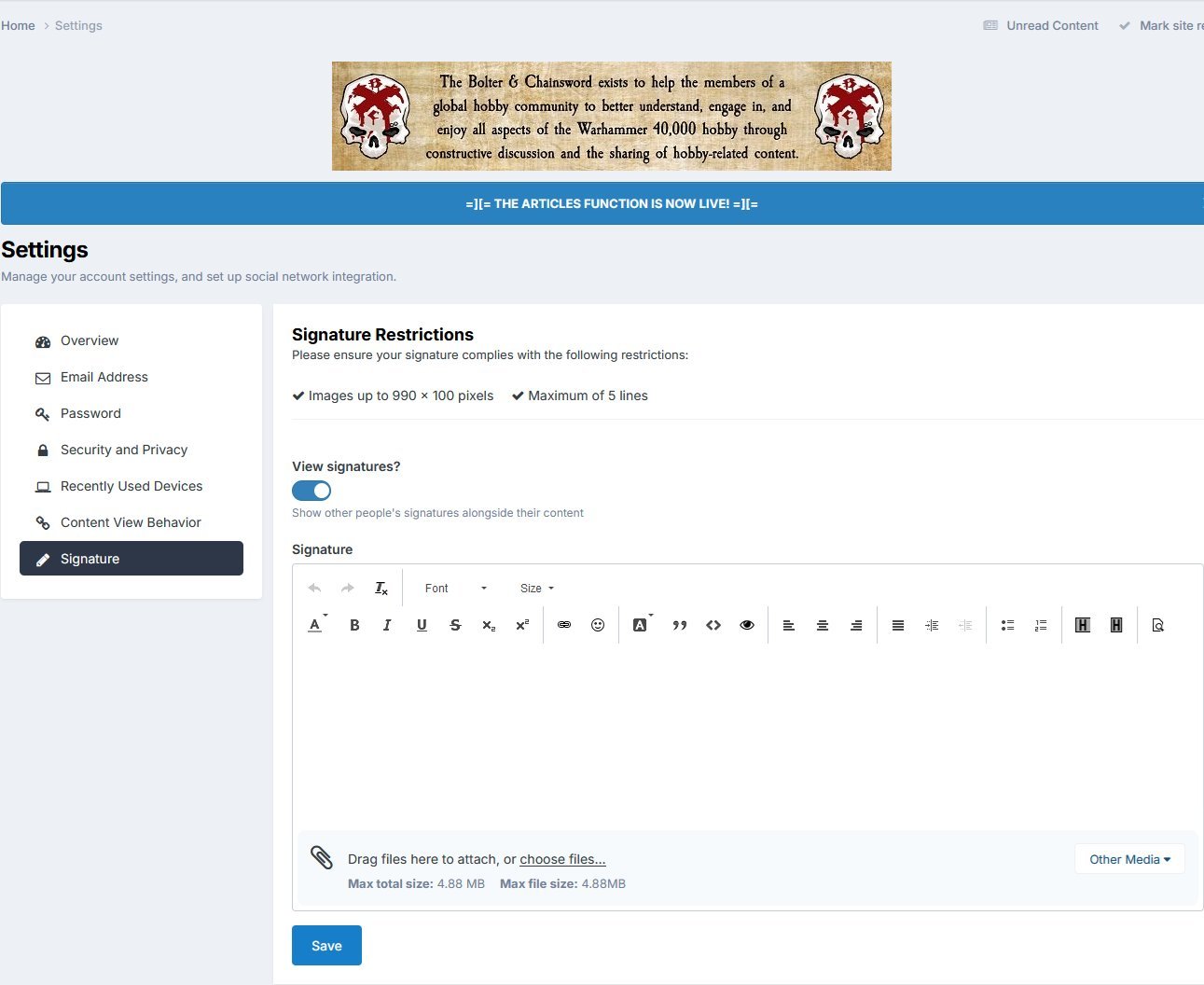
Task: Toggle the spoiler eye icon
Action: point(747,625)
